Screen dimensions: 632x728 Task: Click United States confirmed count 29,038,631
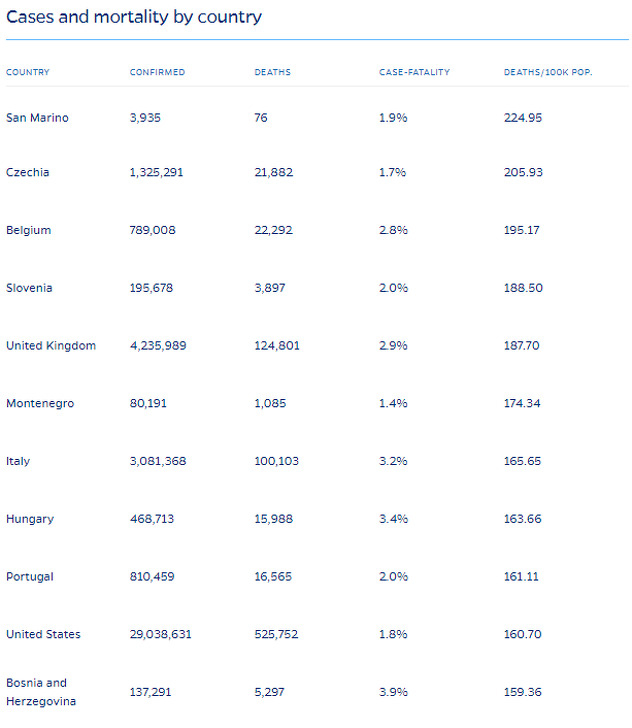click(x=161, y=635)
